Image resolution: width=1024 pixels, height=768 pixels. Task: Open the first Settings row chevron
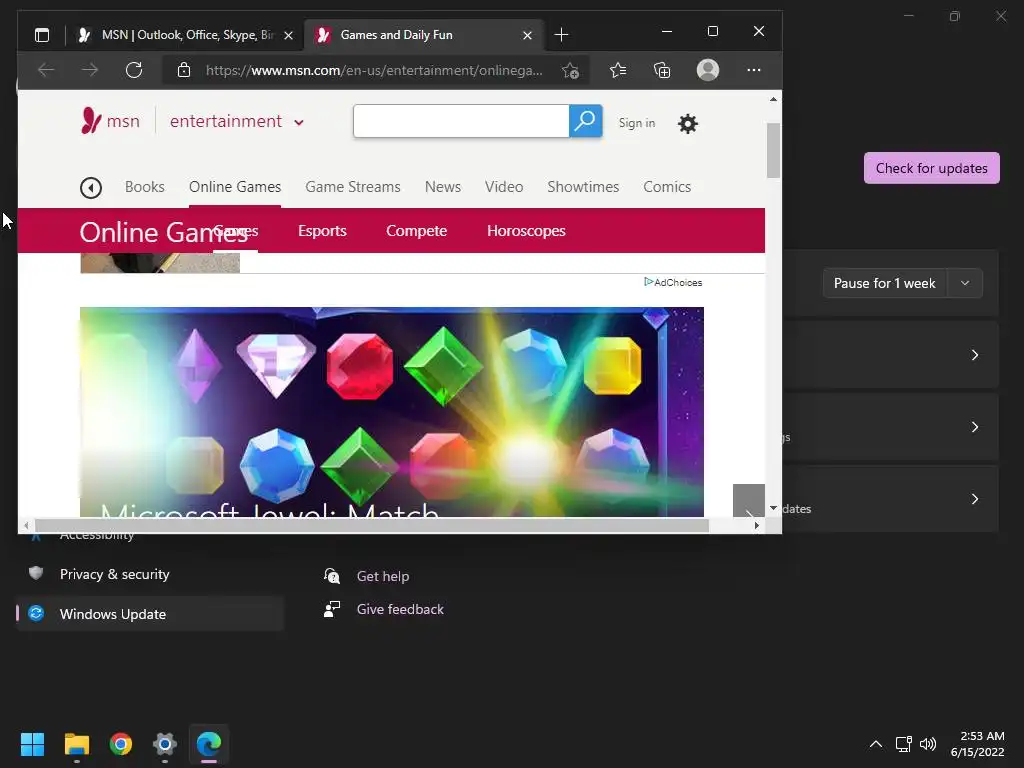(974, 355)
